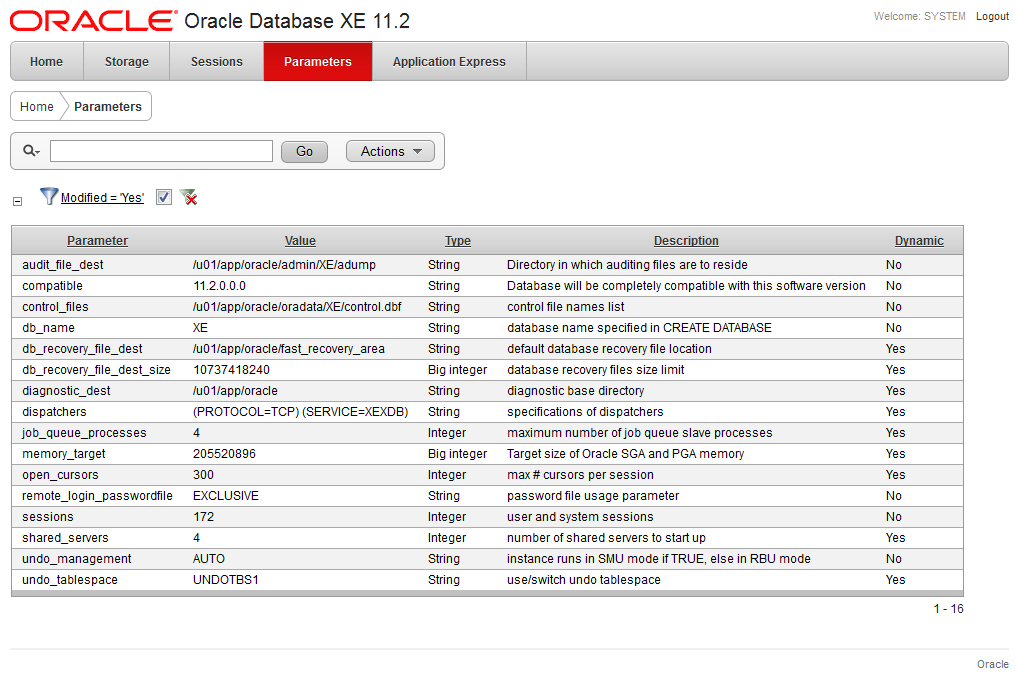Click the value 172 in sessions row
The image size is (1019, 692).
203,517
